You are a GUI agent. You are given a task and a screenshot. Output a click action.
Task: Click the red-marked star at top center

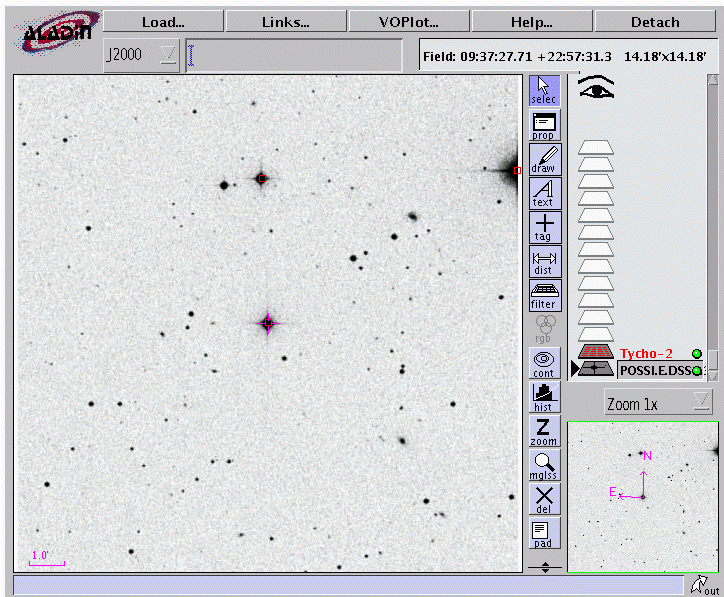click(x=262, y=178)
